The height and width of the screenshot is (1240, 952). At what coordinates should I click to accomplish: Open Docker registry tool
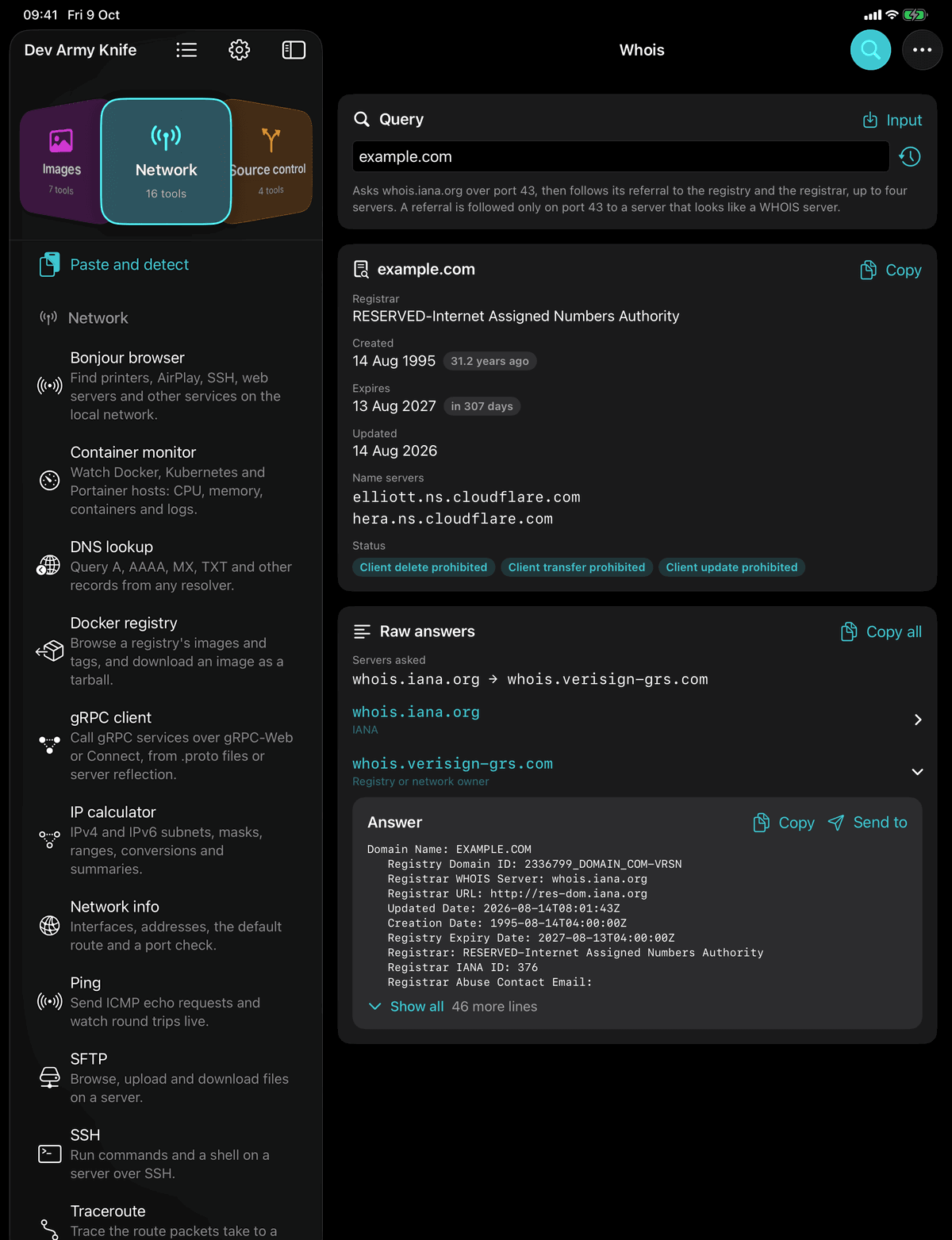(166, 651)
